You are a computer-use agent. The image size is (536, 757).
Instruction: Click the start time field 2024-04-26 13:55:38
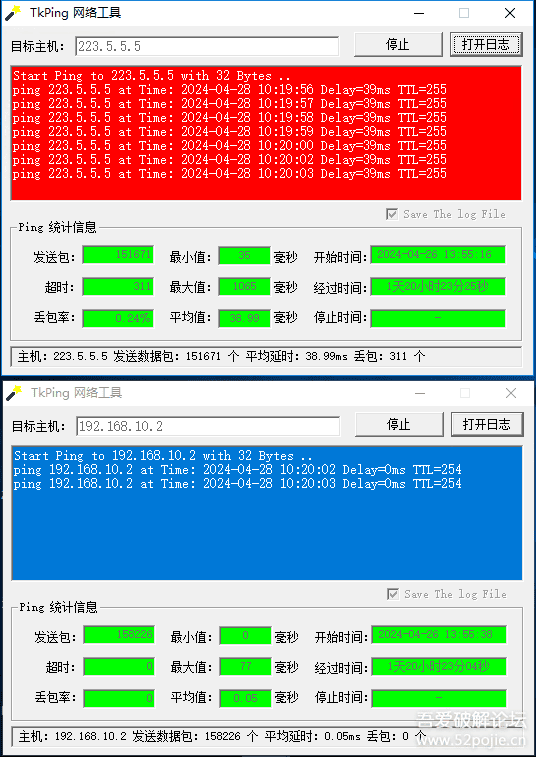439,635
